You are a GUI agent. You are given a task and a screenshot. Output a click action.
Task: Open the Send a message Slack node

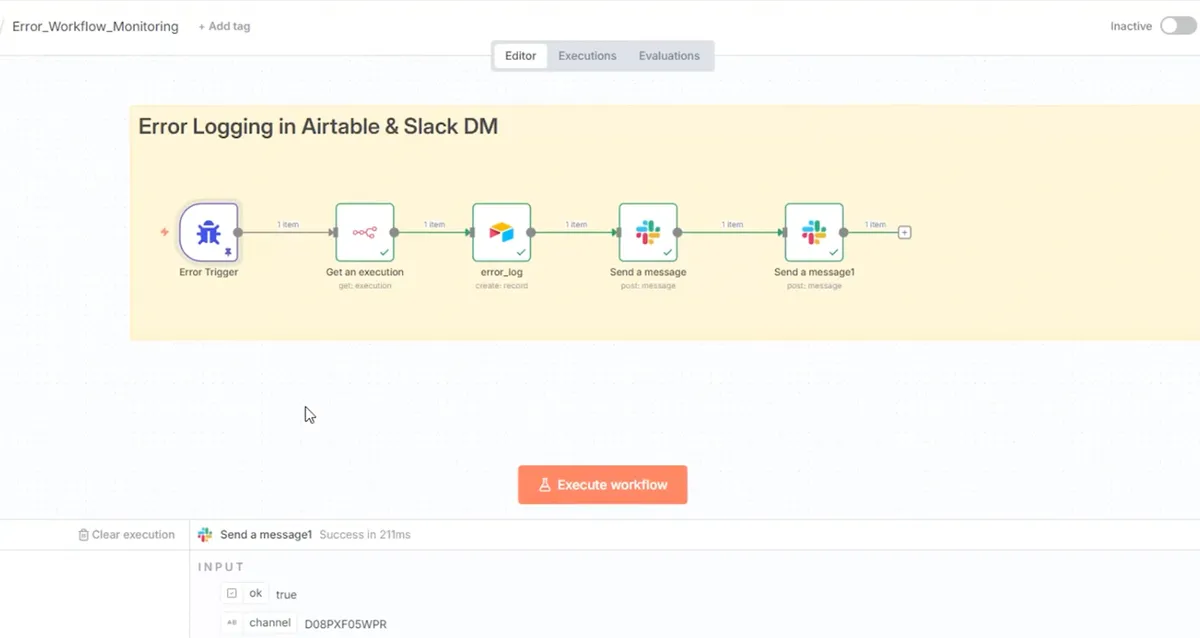tap(648, 232)
